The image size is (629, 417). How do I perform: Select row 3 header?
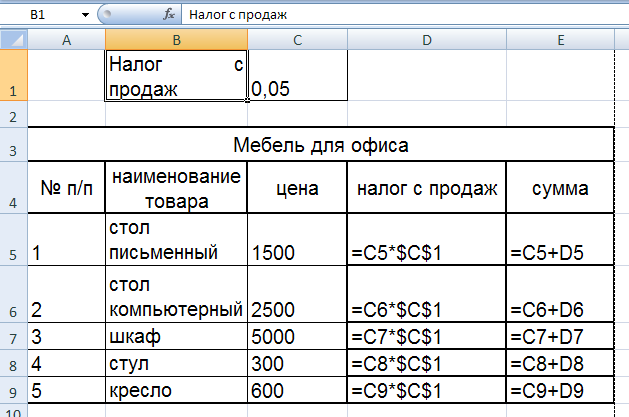pos(14,145)
